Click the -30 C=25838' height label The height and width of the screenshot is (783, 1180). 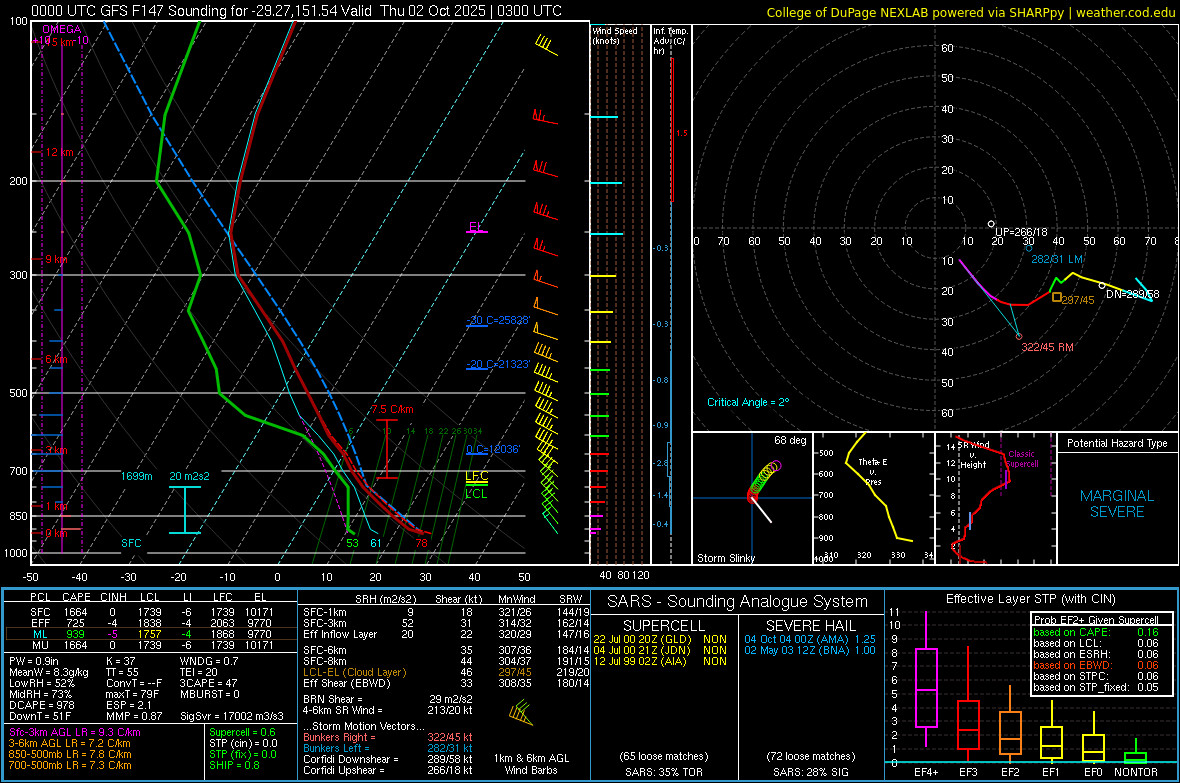click(x=498, y=320)
